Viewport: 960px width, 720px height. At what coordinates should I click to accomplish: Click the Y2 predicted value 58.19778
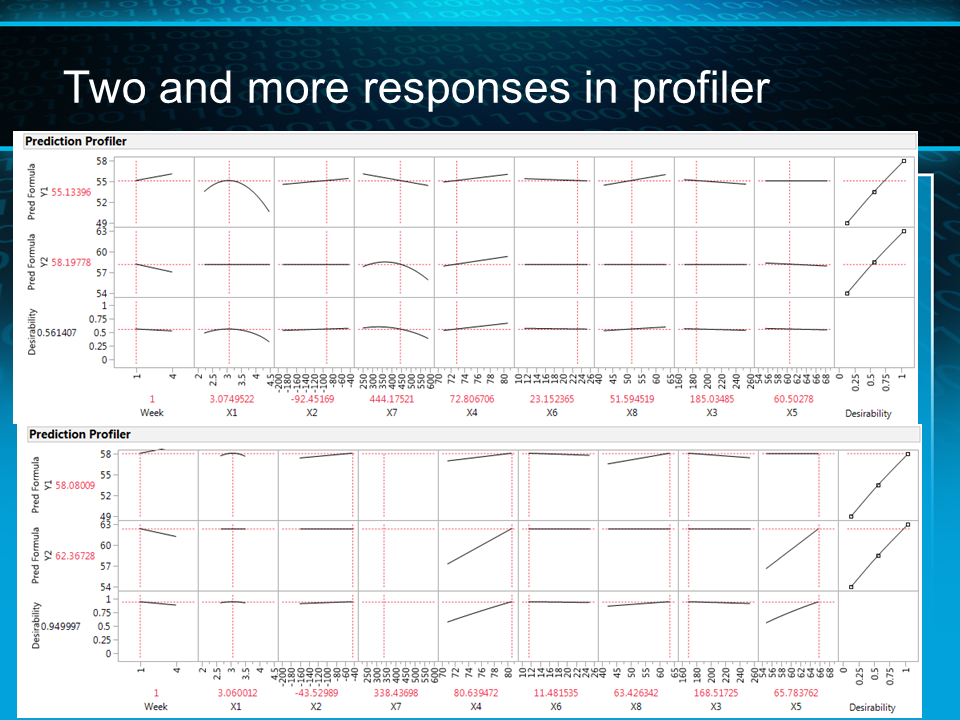pyautogui.click(x=71, y=263)
